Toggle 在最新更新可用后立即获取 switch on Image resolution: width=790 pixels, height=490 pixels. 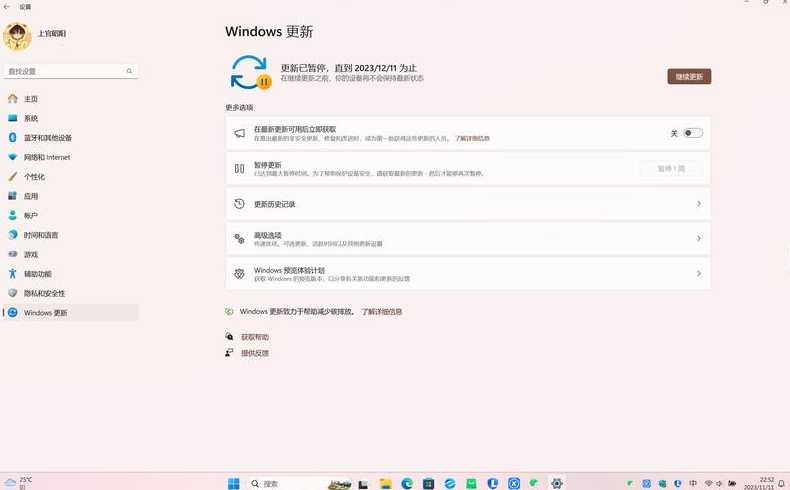[x=693, y=133]
